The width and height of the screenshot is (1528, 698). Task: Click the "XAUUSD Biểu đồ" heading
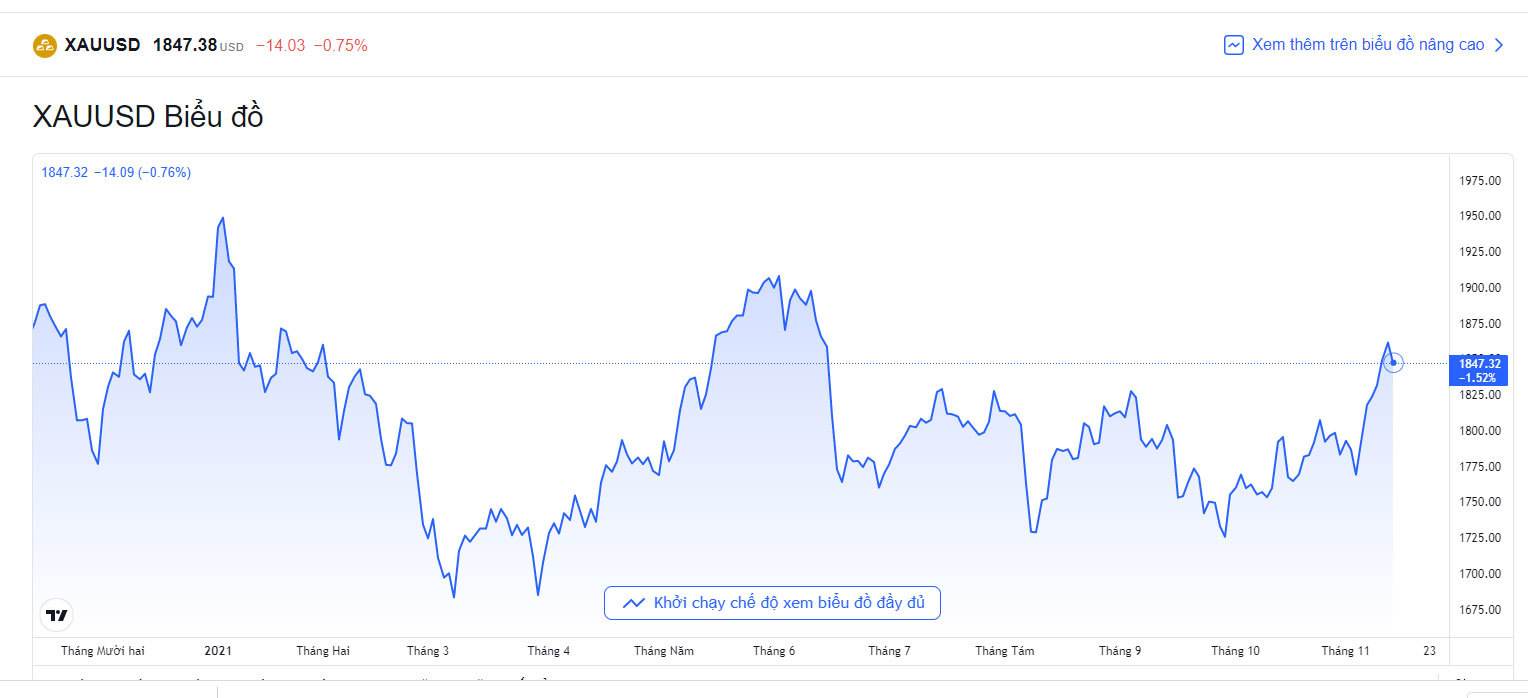click(x=148, y=116)
